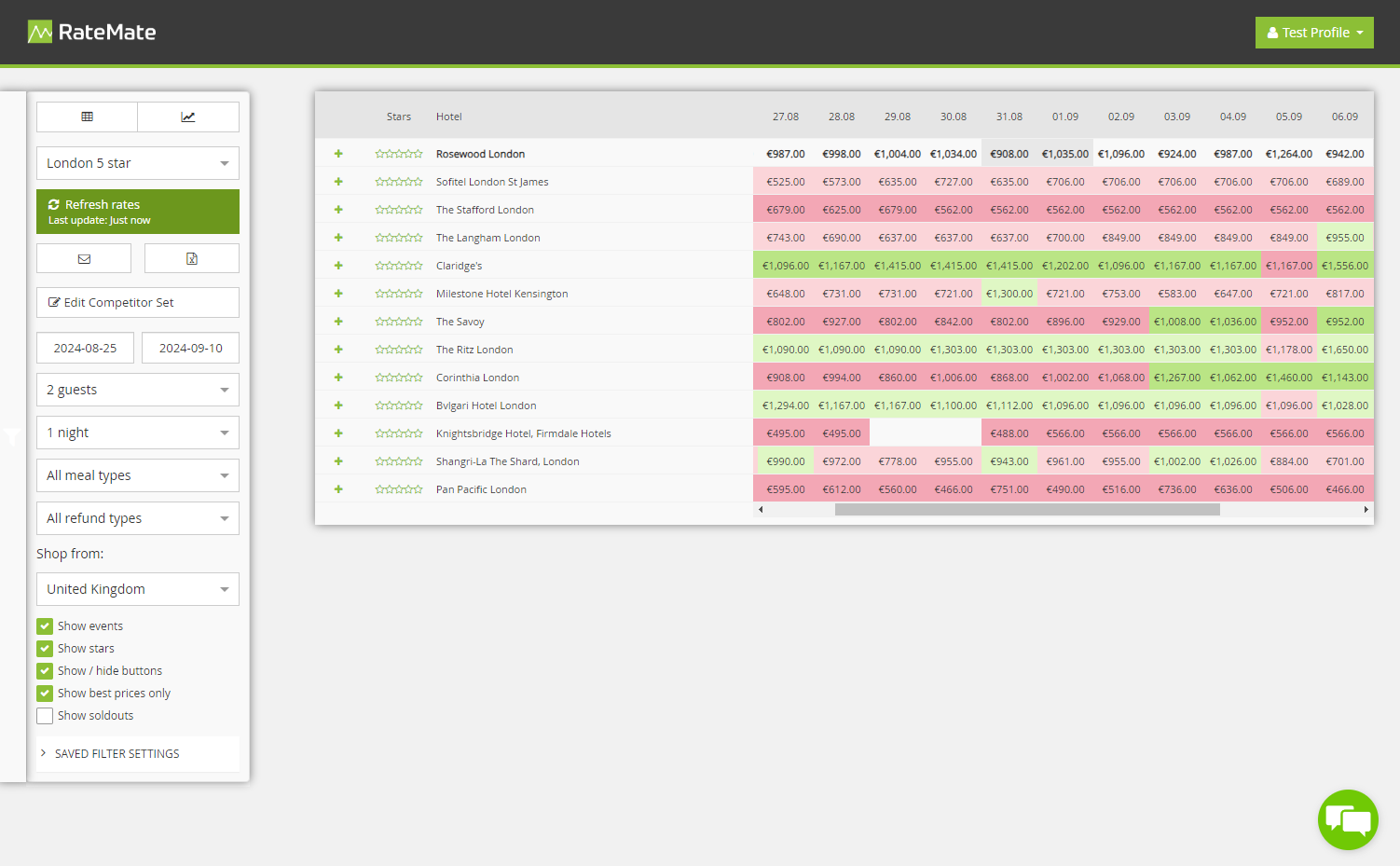This screenshot has width=1400, height=866.
Task: Click the start date field 2024-08-25
Action: tap(85, 348)
